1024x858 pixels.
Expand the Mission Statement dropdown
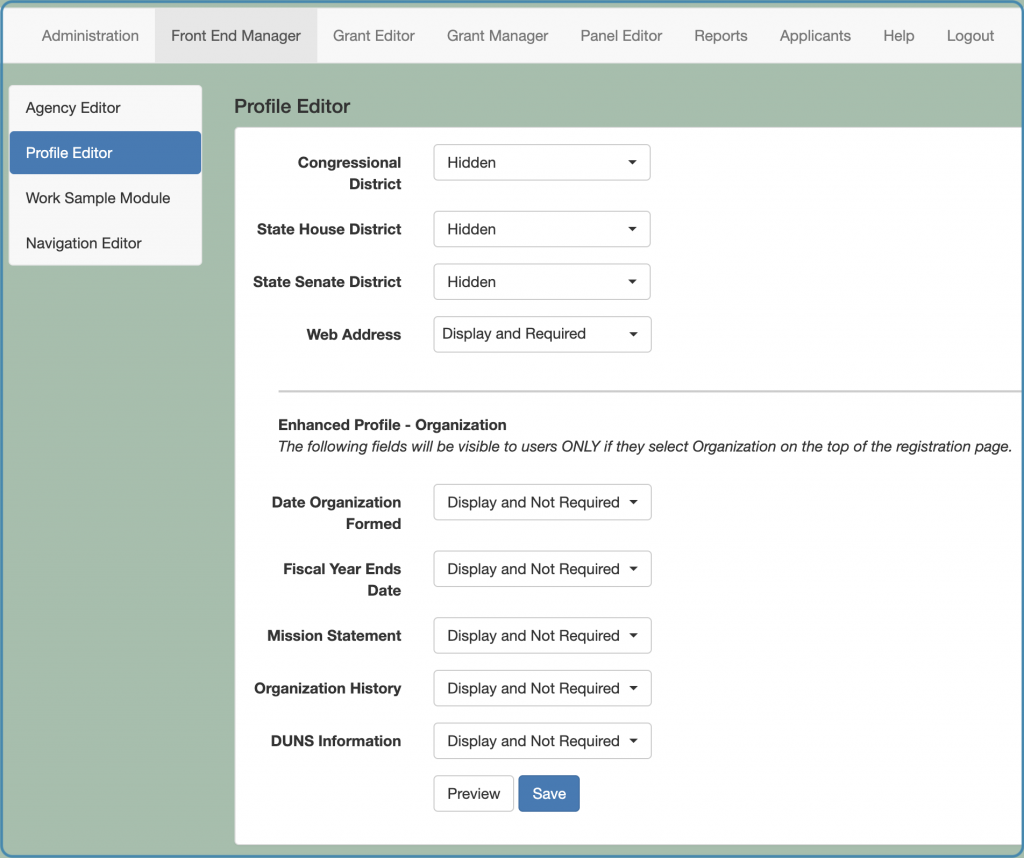point(541,635)
